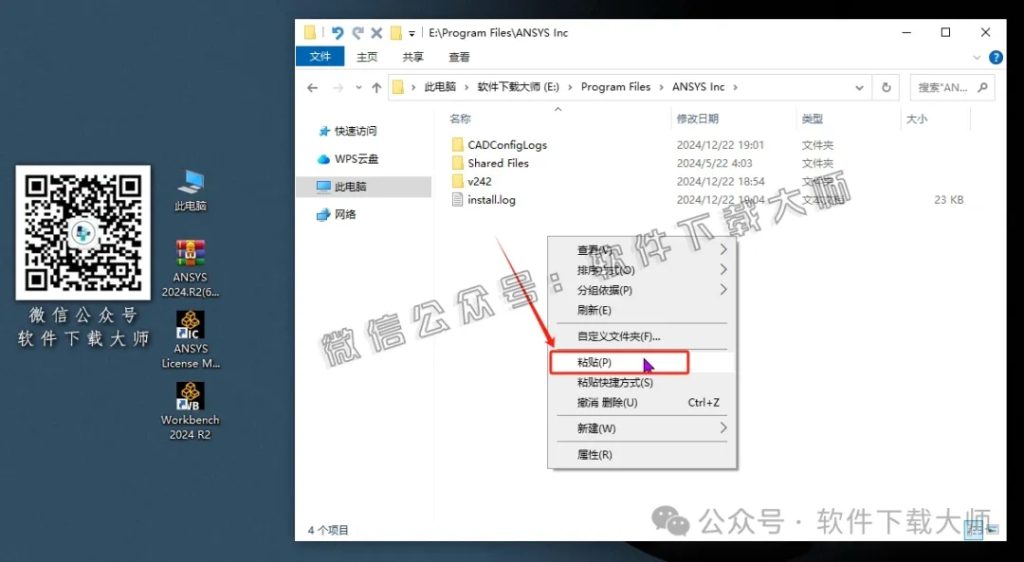Refresh the folder with refresh icon
This screenshot has width=1024, height=562.
886,87
